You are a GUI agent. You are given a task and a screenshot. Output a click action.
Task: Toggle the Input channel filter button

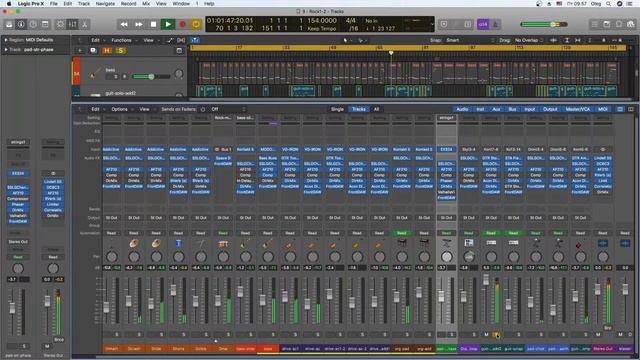tap(529, 109)
